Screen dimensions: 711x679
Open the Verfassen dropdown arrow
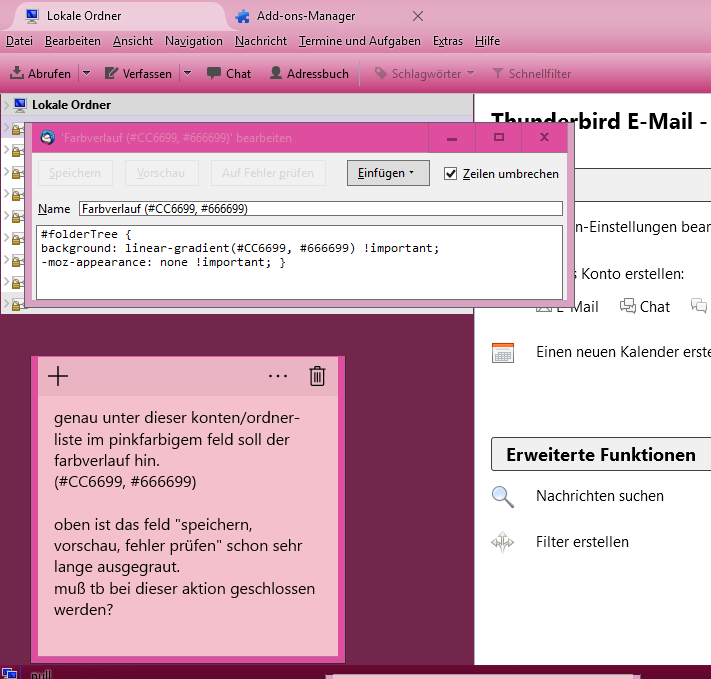click(187, 73)
